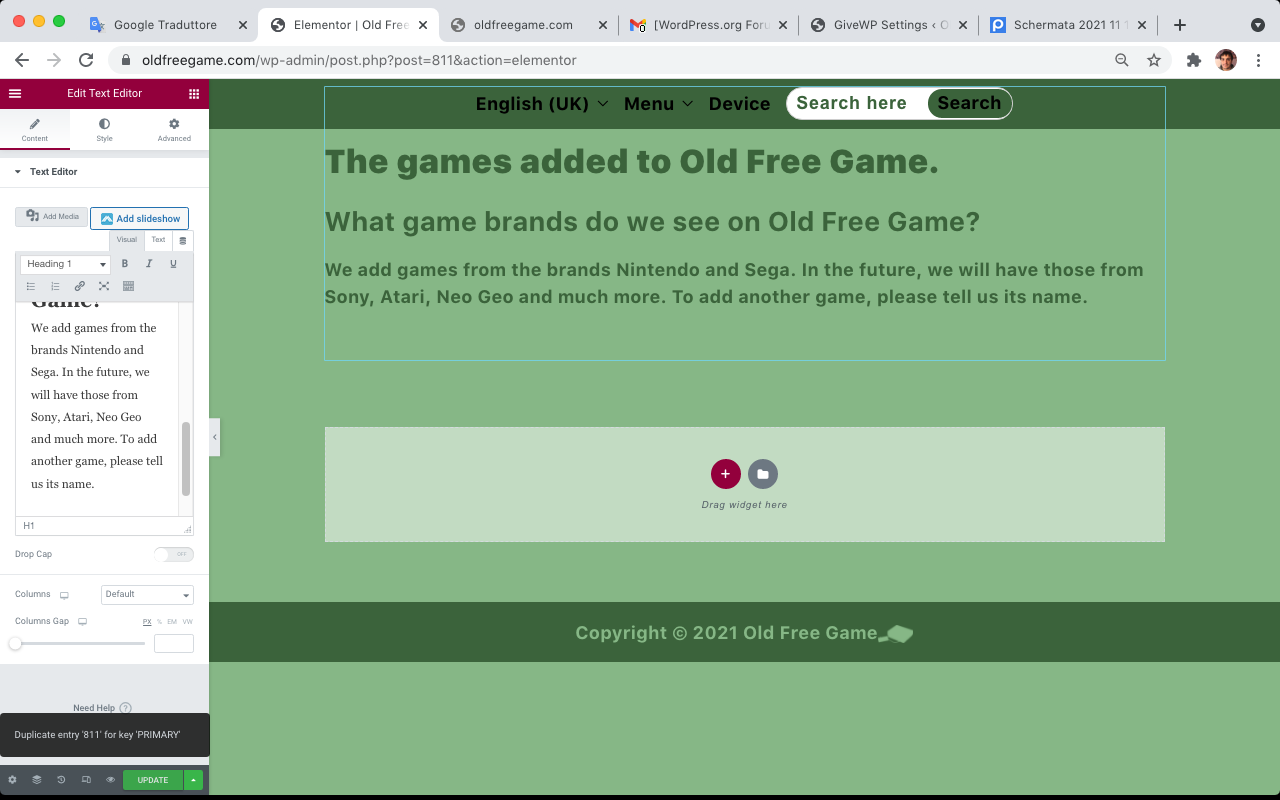
Task: Toggle bold formatting in text editor
Action: point(125,264)
